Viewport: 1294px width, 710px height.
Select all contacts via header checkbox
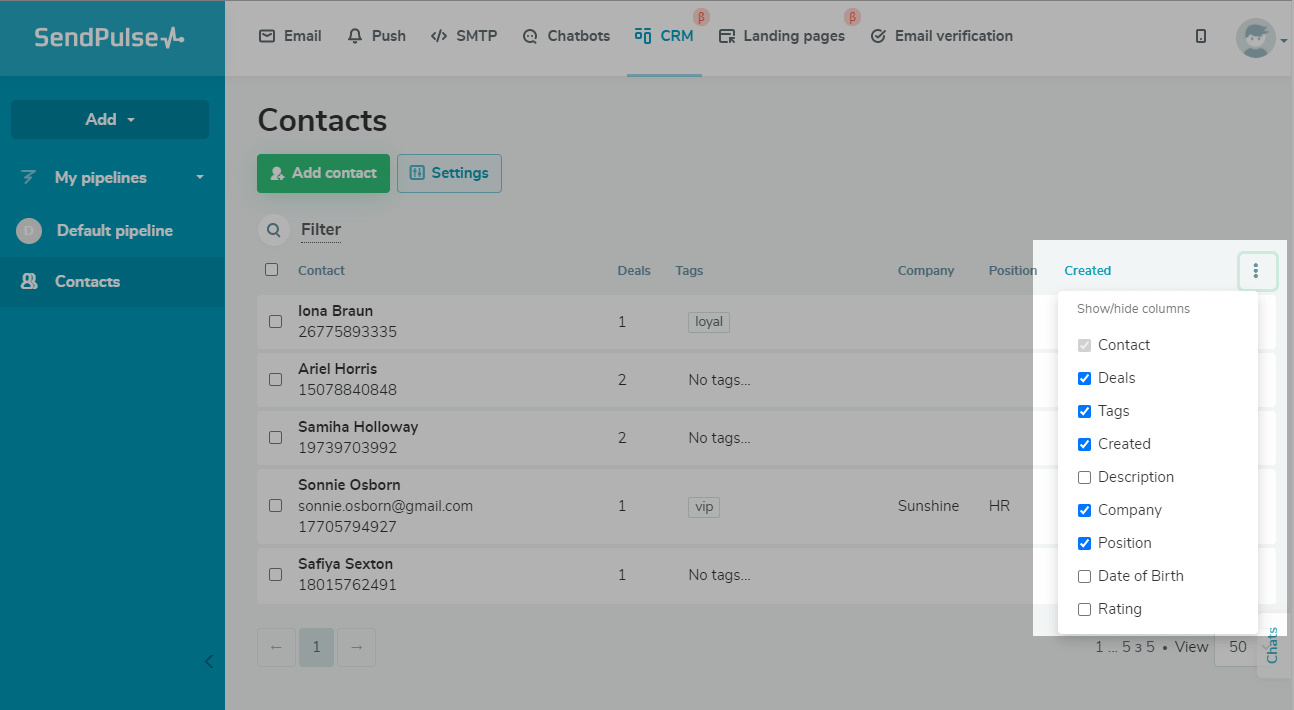pyautogui.click(x=272, y=269)
